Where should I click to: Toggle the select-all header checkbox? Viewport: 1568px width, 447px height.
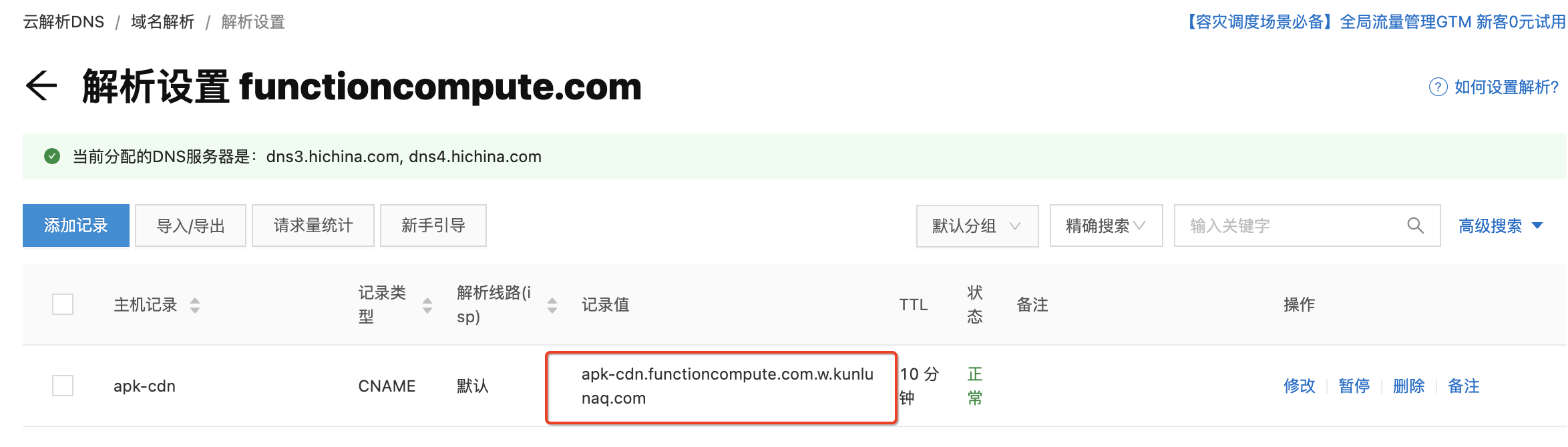[63, 305]
